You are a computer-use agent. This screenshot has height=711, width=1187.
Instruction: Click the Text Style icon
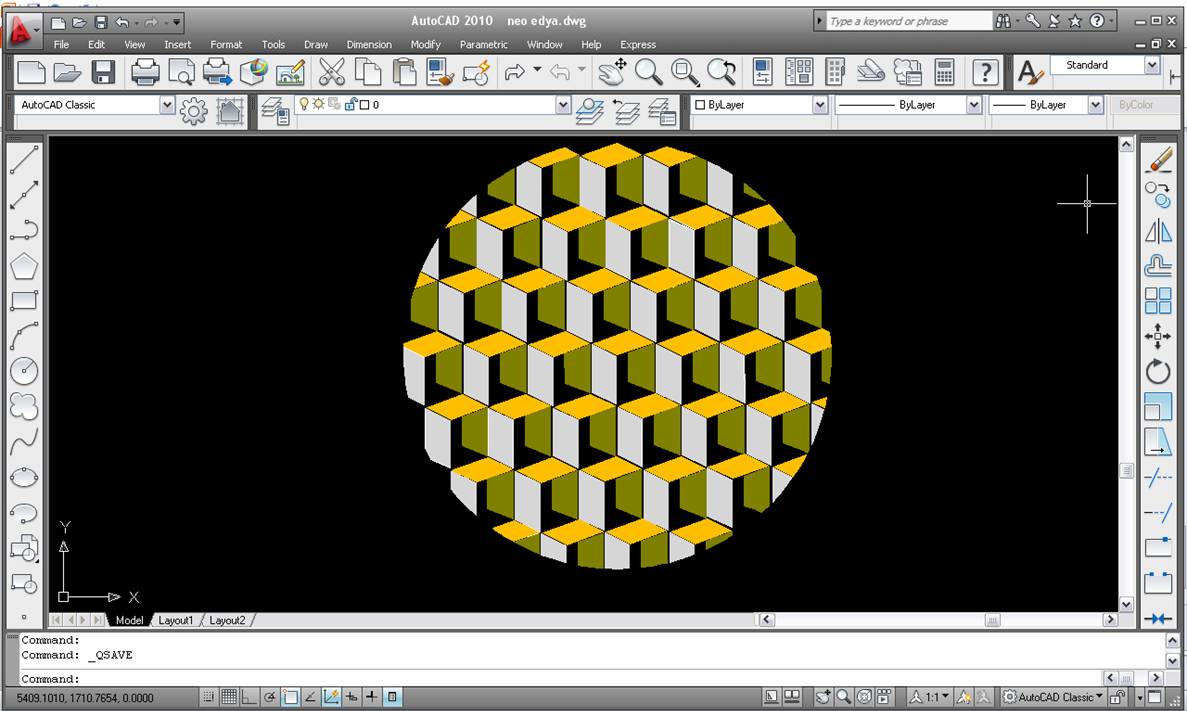(1030, 73)
